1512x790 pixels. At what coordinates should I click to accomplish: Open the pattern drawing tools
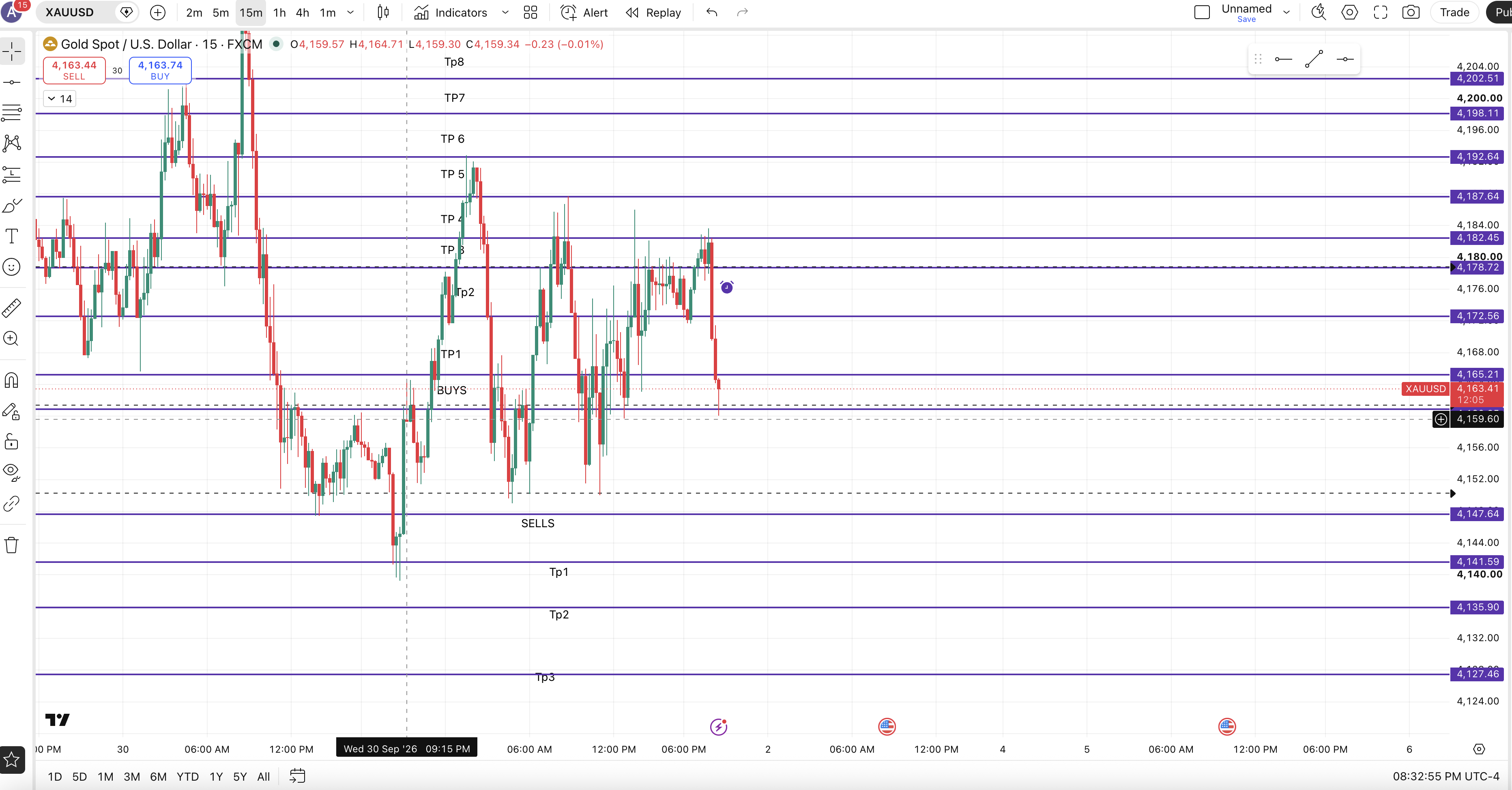point(12,143)
